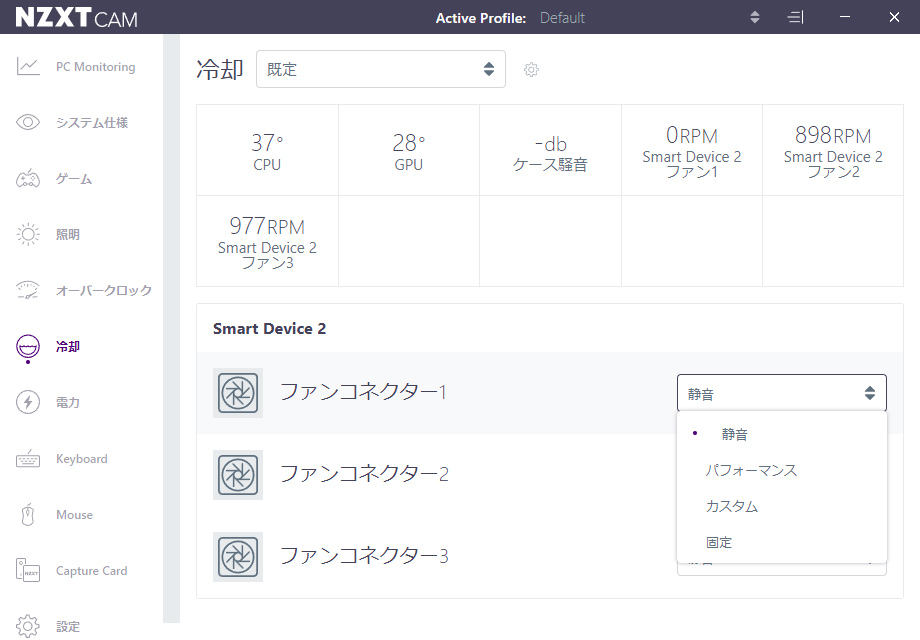Open システム仕様 via the eye icon

pyautogui.click(x=28, y=123)
